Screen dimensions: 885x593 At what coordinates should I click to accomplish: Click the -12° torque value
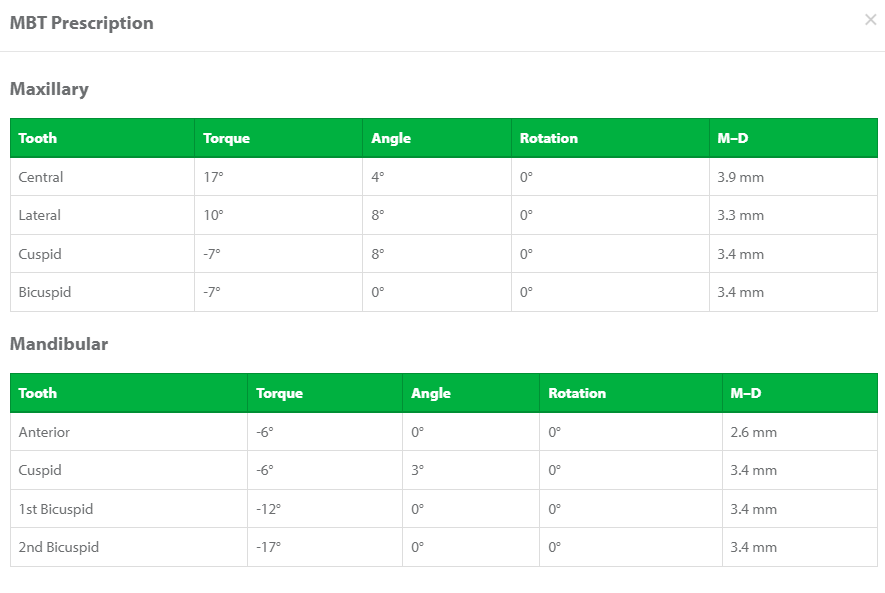(269, 509)
